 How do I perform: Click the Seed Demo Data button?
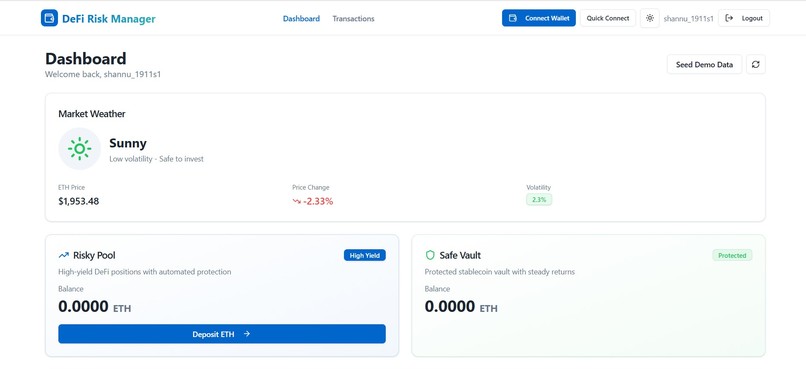click(704, 65)
